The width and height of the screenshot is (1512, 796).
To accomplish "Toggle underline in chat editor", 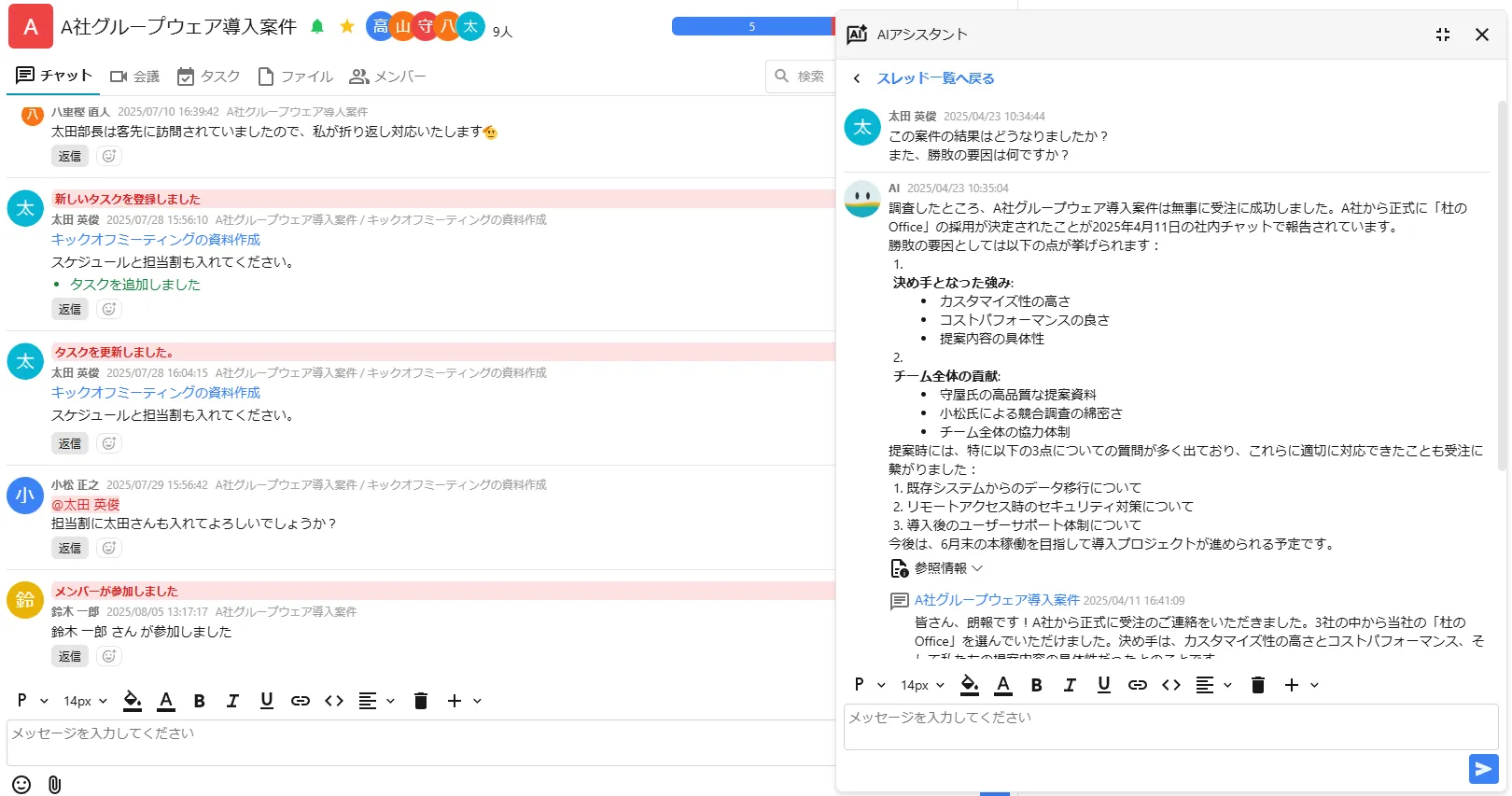I will [x=266, y=701].
